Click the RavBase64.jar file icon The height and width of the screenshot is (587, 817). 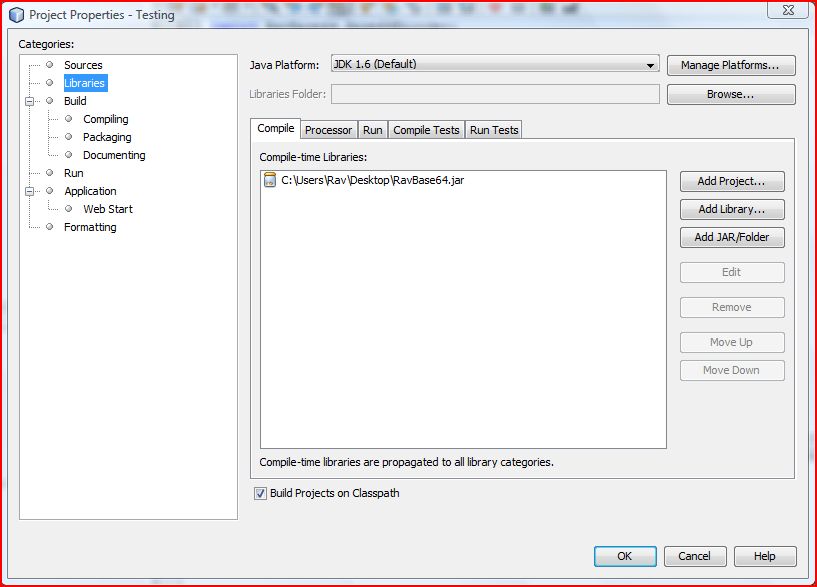tap(269, 180)
